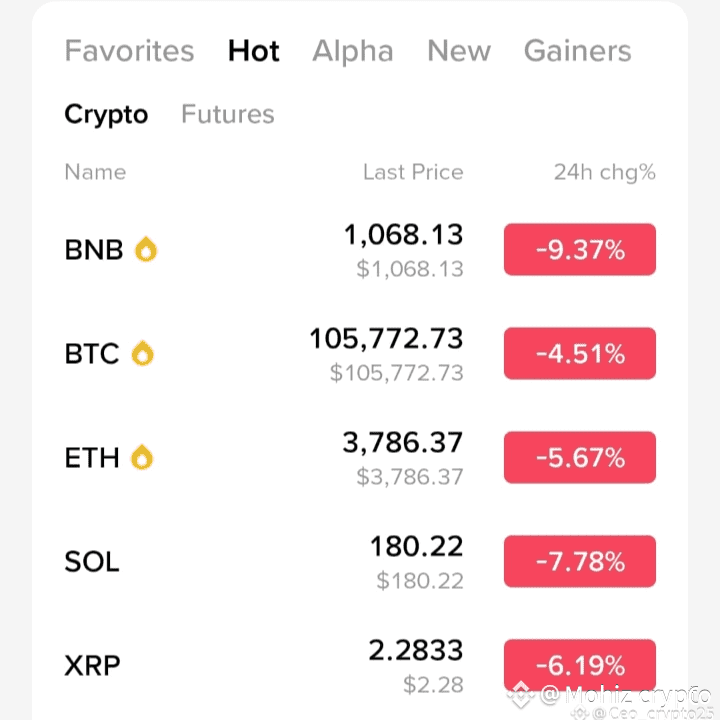Viewport: 720px width, 720px height.
Task: Sort by Last Price column header
Action: click(413, 172)
